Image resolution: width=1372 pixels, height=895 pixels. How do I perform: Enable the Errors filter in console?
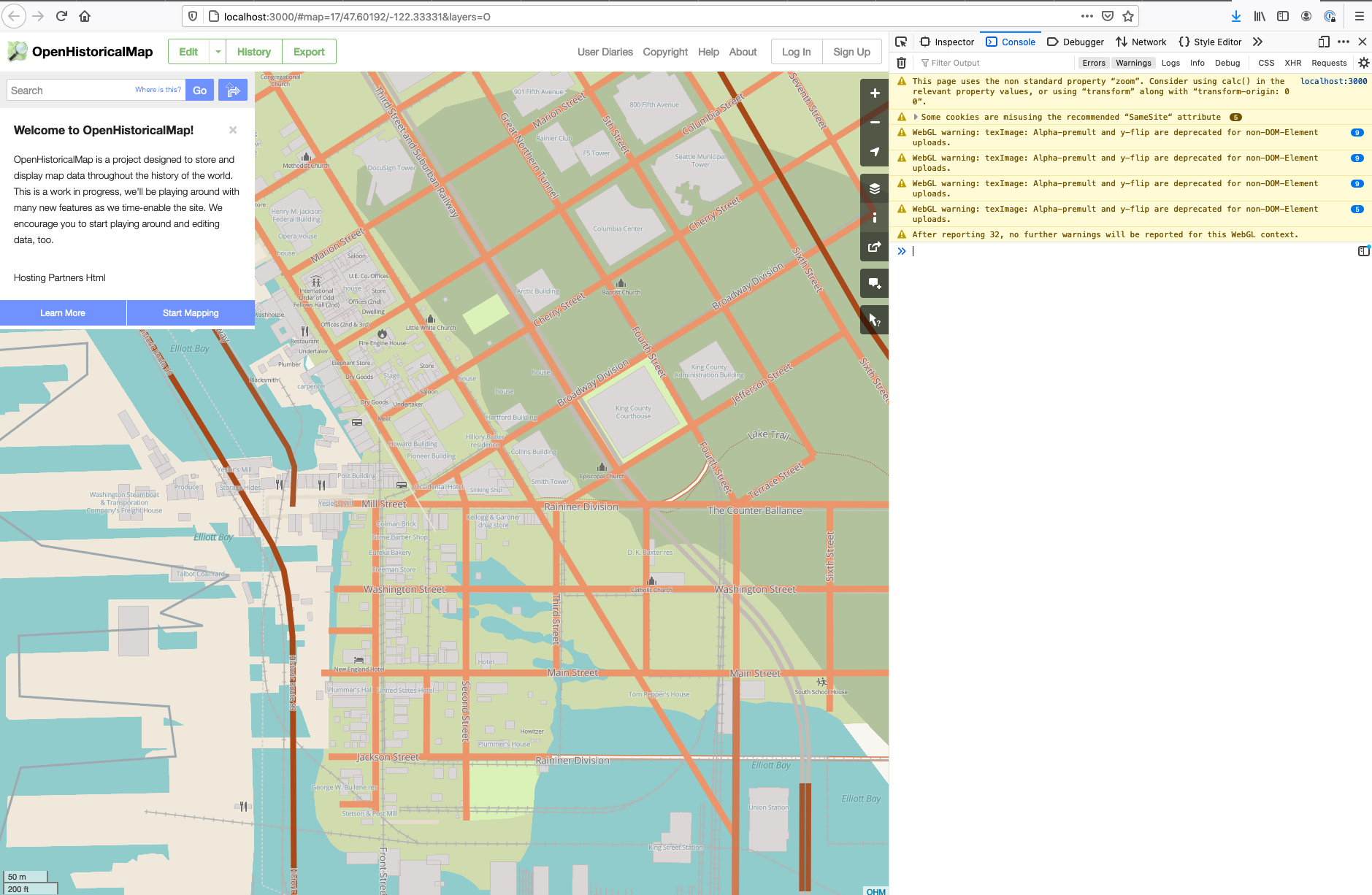[x=1094, y=63]
